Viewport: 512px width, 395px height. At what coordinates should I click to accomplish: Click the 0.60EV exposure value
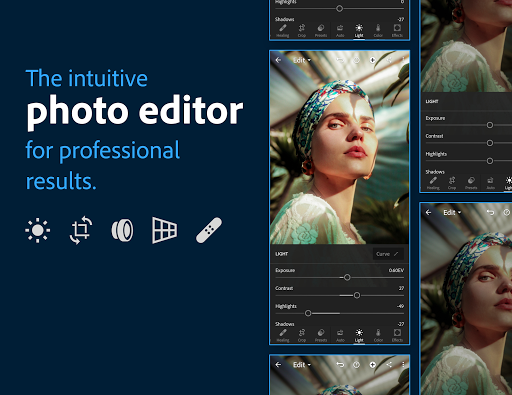pos(396,270)
